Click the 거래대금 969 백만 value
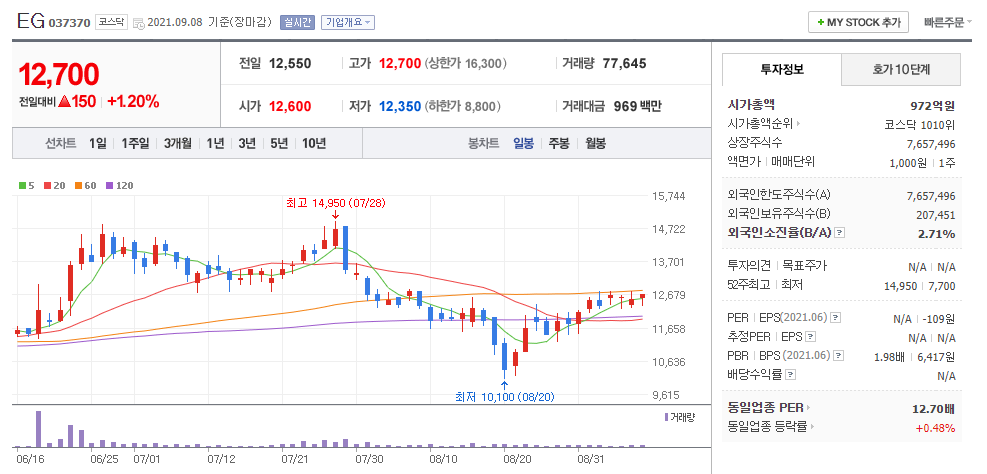The image size is (987, 474). click(637, 106)
